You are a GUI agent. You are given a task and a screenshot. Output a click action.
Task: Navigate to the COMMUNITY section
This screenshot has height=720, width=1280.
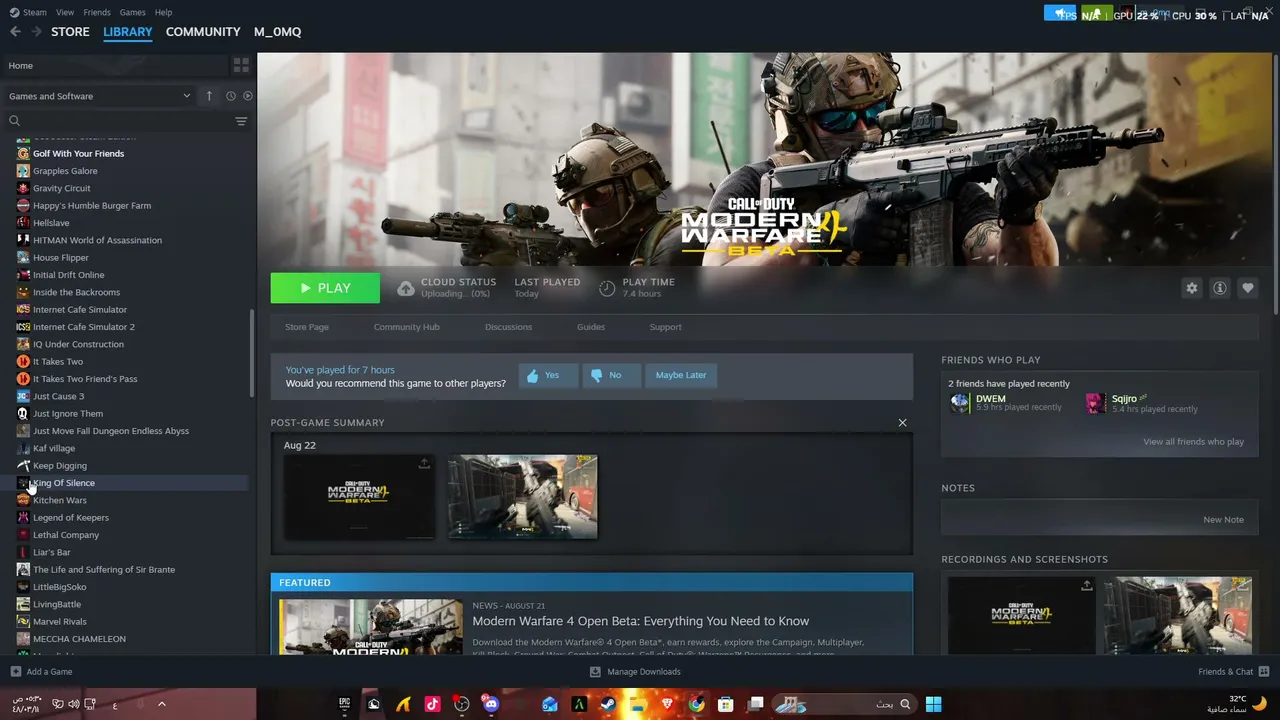(x=203, y=32)
